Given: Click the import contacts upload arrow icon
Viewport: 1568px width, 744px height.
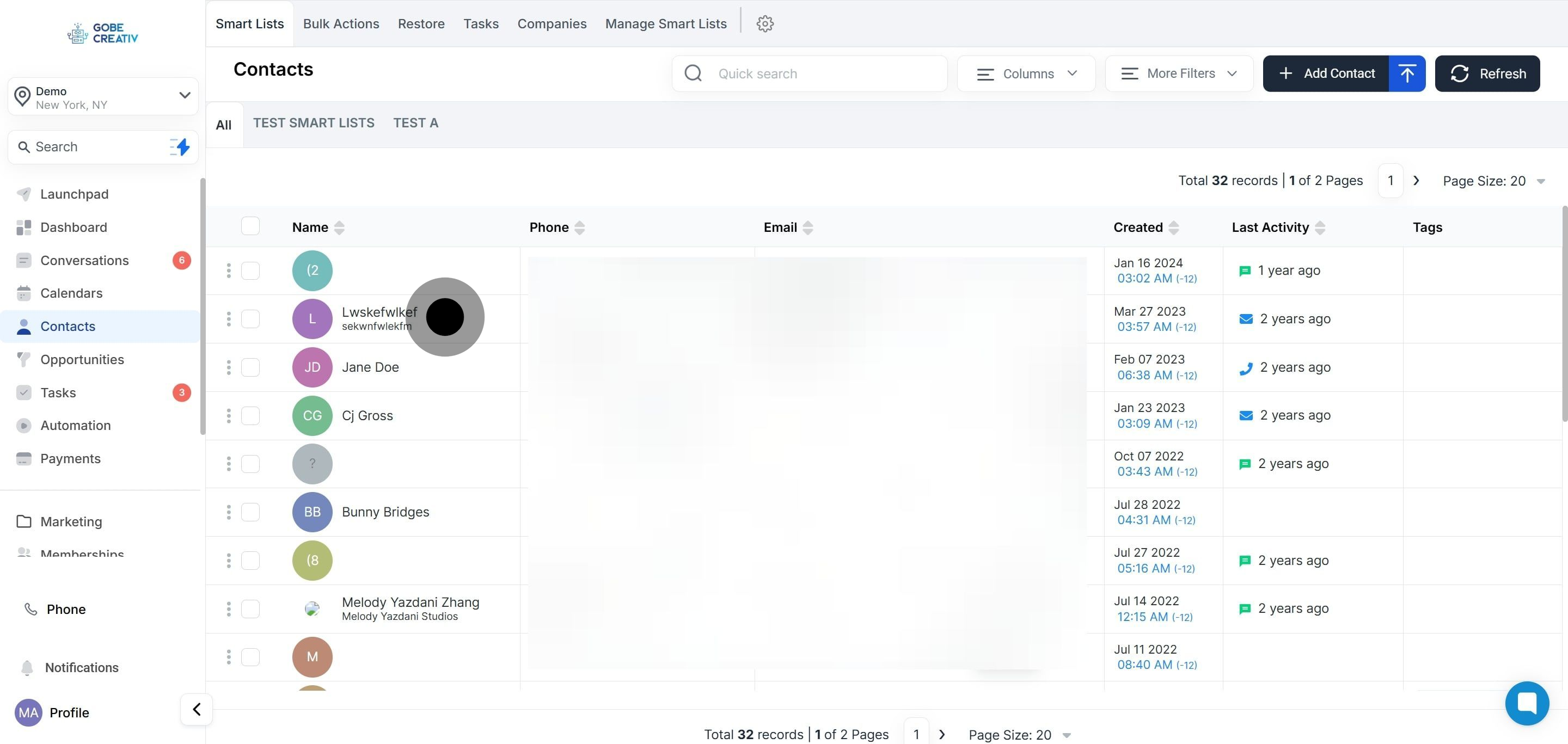Looking at the screenshot, I should click(1407, 73).
